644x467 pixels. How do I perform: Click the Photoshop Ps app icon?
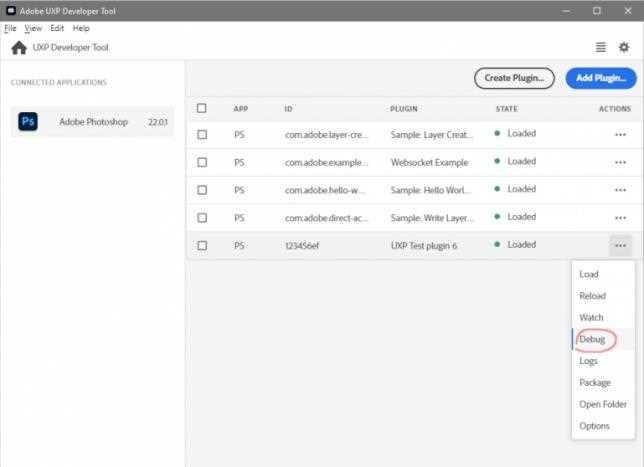28,122
